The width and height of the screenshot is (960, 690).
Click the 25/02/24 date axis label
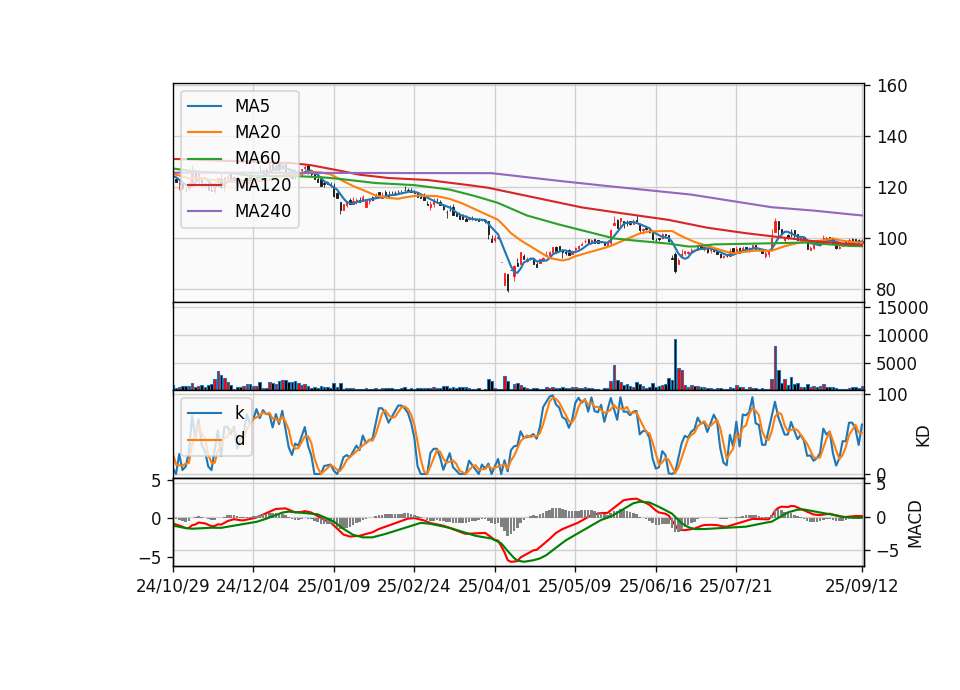pyautogui.click(x=414, y=586)
